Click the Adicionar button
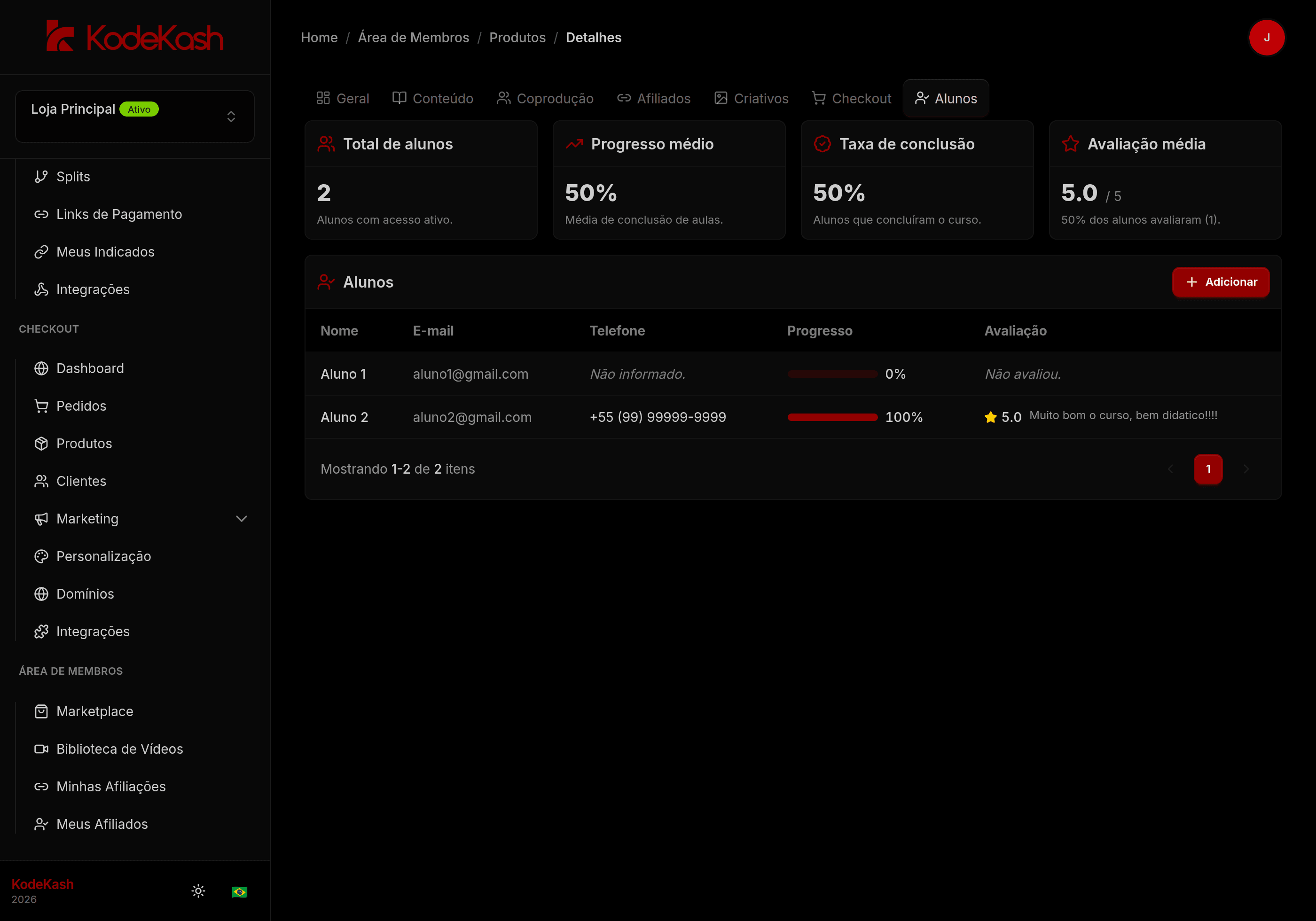Image resolution: width=1316 pixels, height=921 pixels. 1220,282
